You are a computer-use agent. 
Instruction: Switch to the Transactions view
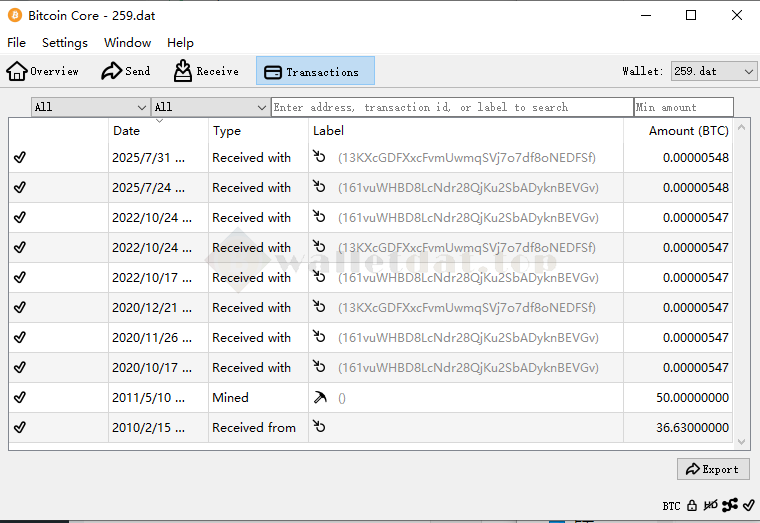315,71
